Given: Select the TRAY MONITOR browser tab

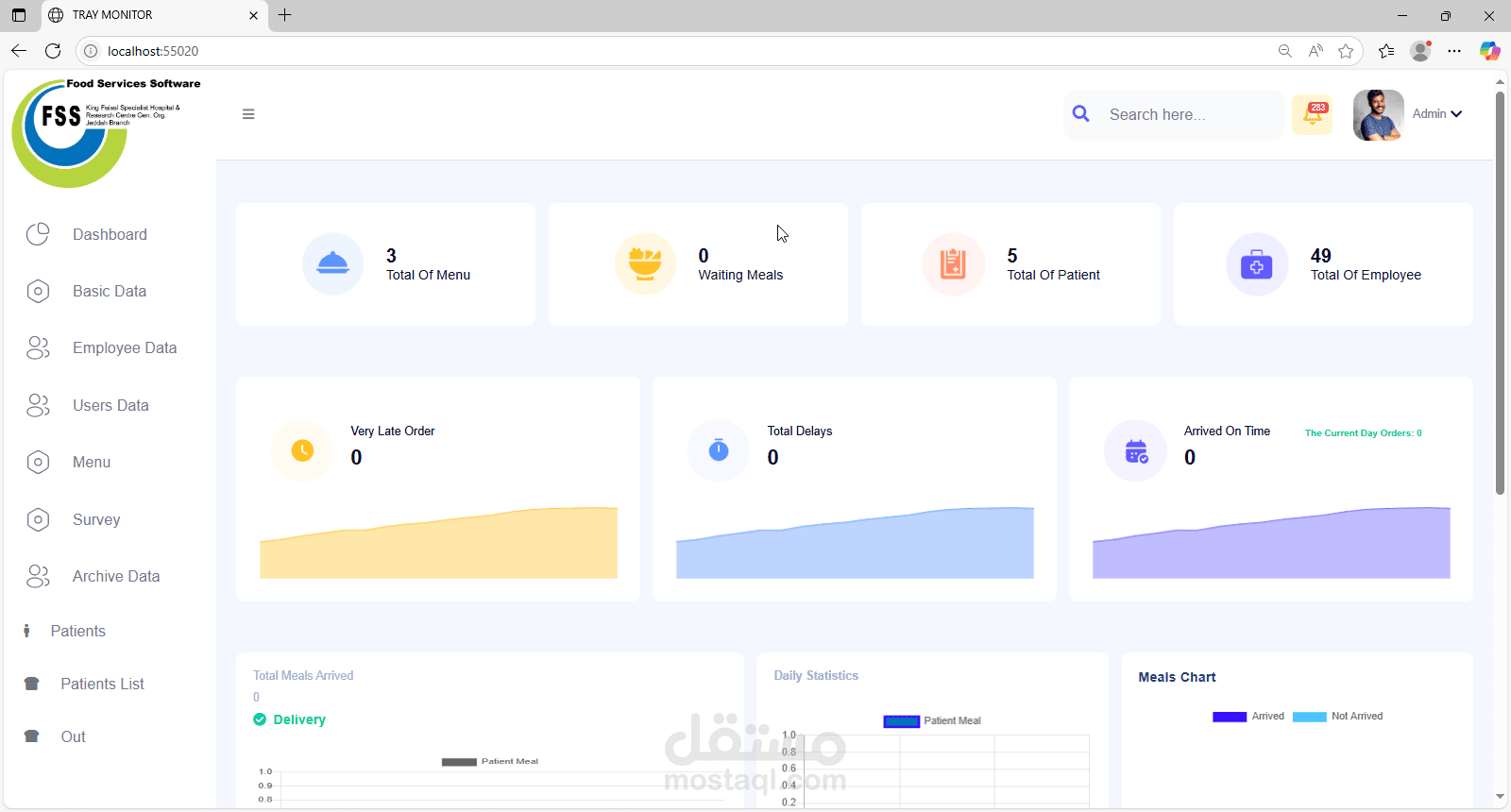Looking at the screenshot, I should coord(153,15).
